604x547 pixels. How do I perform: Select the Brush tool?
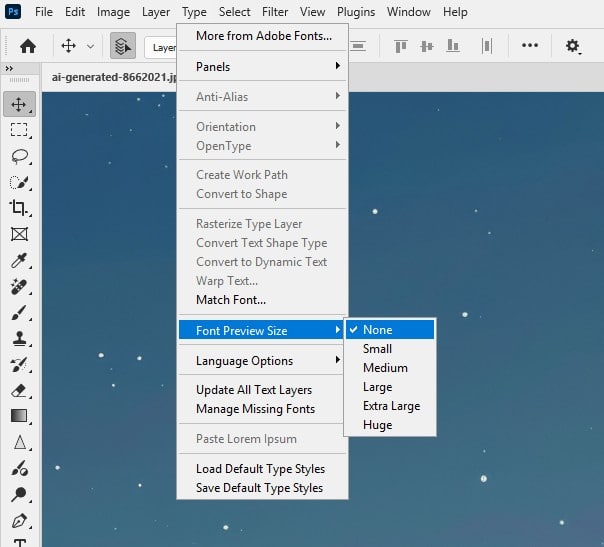19,312
